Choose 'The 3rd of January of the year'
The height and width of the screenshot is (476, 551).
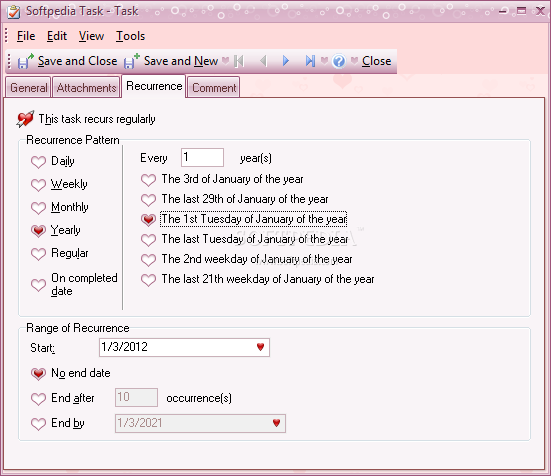coord(148,180)
